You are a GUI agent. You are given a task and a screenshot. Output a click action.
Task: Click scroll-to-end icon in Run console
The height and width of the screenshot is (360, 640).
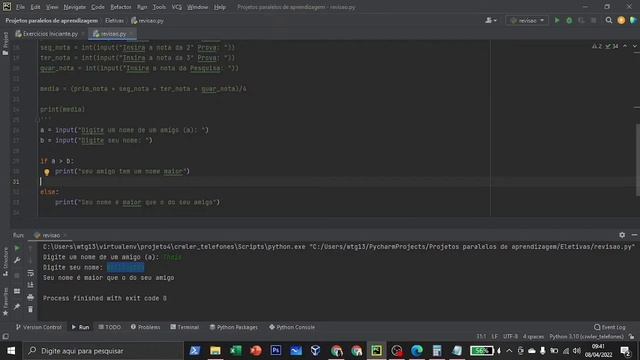(31, 285)
